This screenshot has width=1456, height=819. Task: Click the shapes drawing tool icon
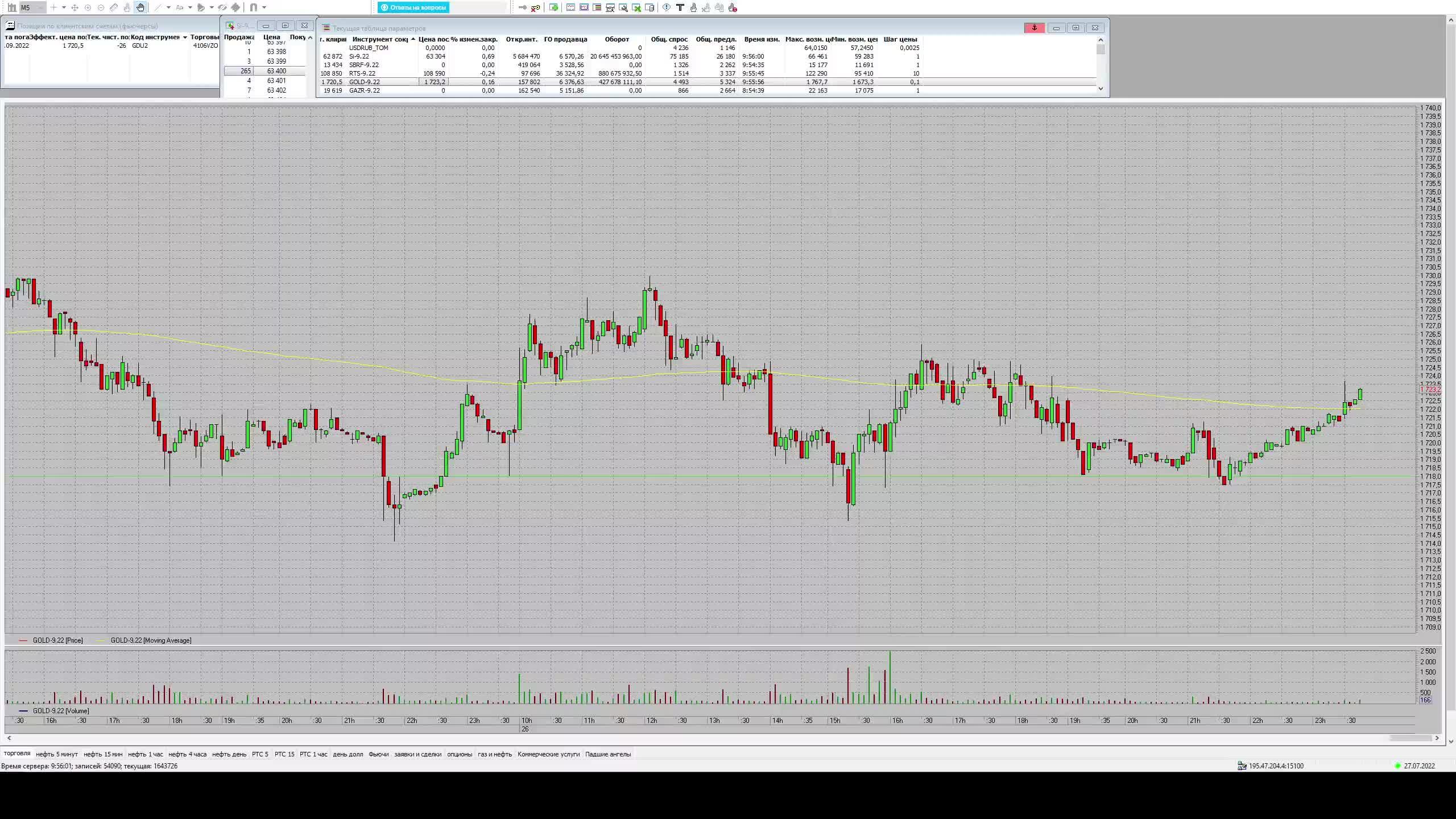(201, 7)
